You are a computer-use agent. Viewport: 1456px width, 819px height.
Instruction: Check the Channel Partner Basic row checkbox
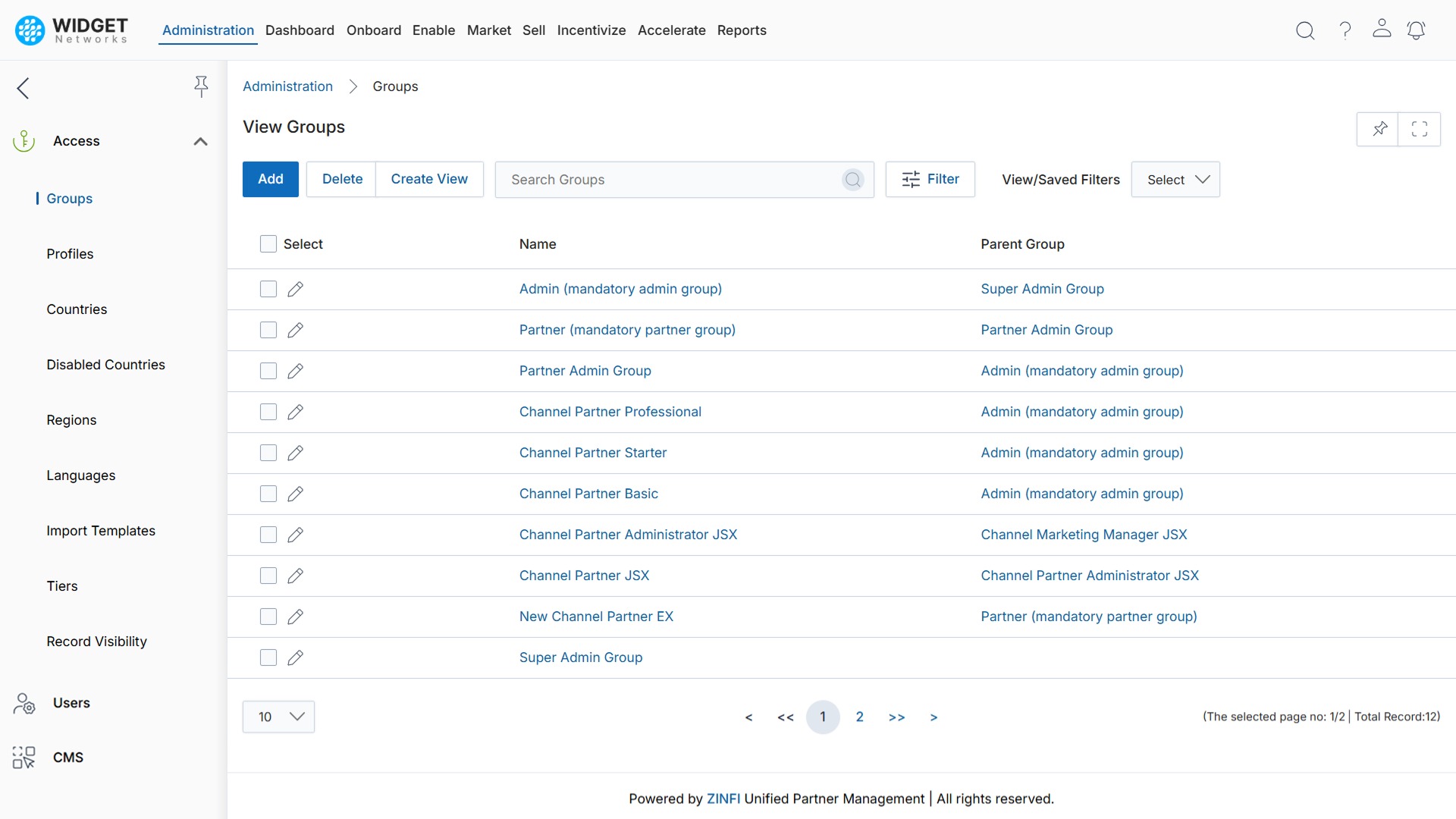pyautogui.click(x=268, y=494)
